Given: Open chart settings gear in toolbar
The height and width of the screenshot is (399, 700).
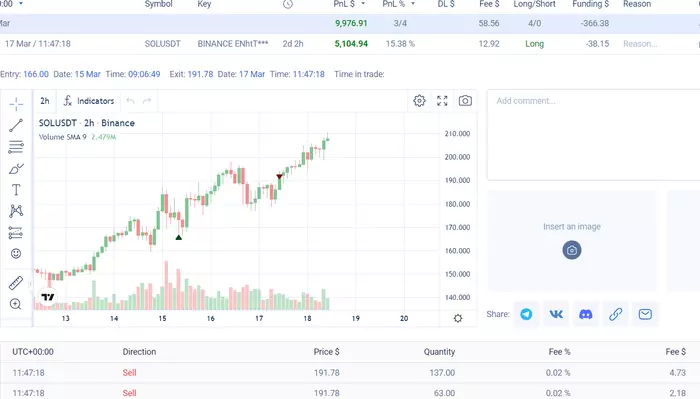Looking at the screenshot, I should tap(419, 101).
